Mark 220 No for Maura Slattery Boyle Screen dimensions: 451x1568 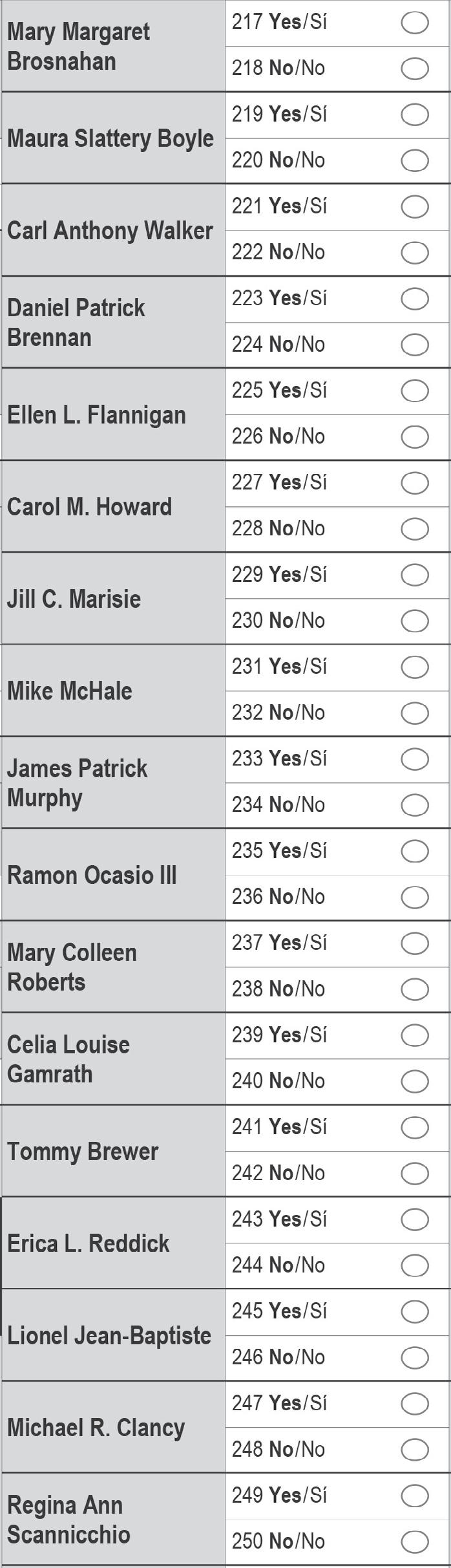415,160
